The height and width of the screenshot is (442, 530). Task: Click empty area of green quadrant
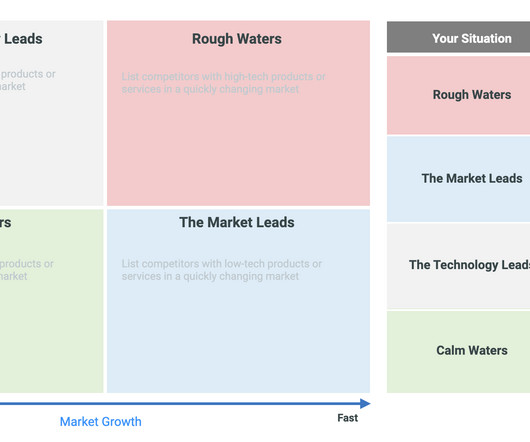click(x=51, y=338)
